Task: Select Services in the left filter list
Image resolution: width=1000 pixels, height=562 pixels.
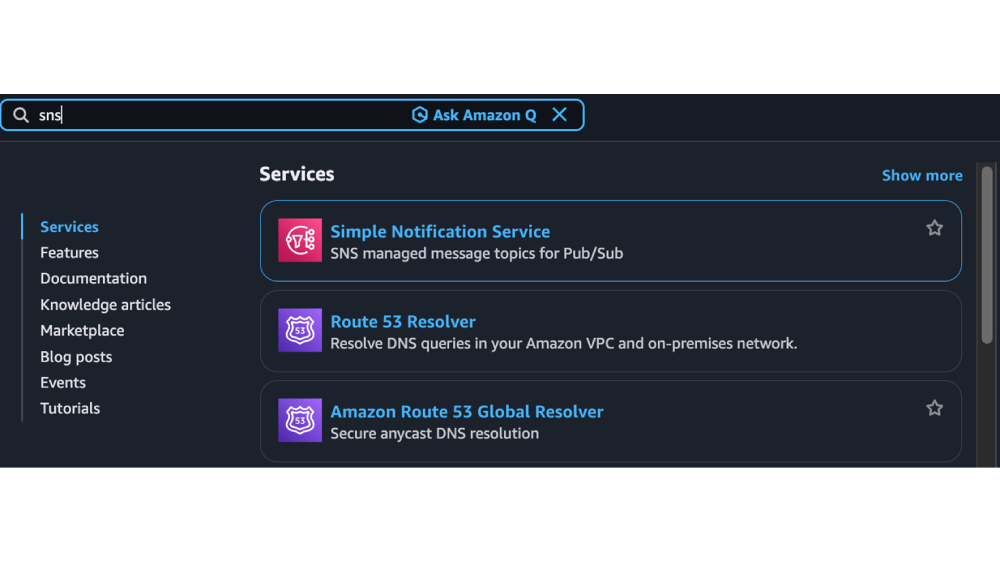Action: pos(69,227)
